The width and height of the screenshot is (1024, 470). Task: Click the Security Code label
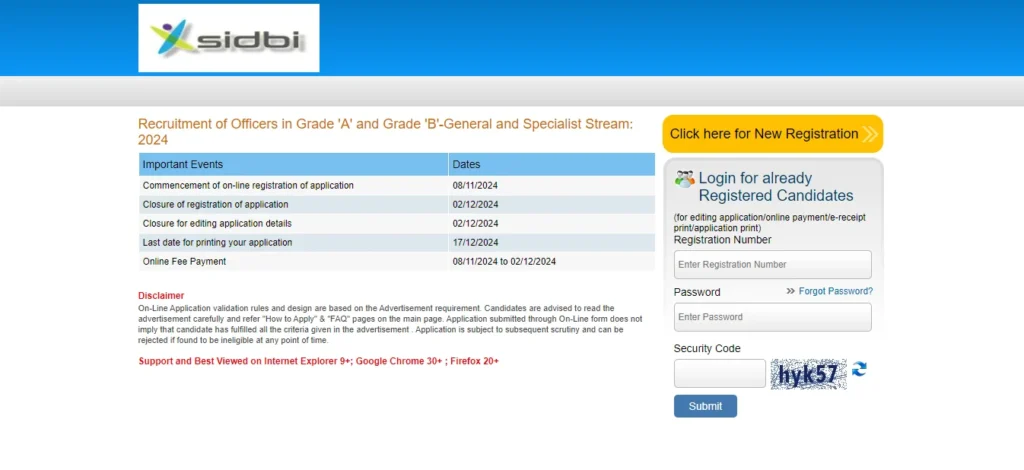click(x=707, y=349)
